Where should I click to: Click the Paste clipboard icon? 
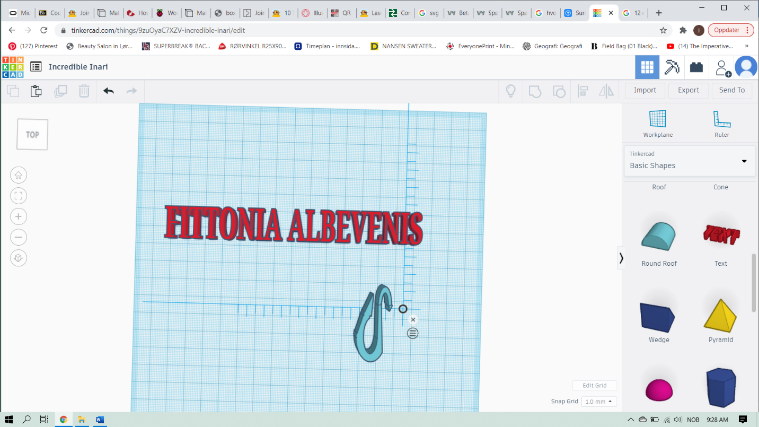36,91
